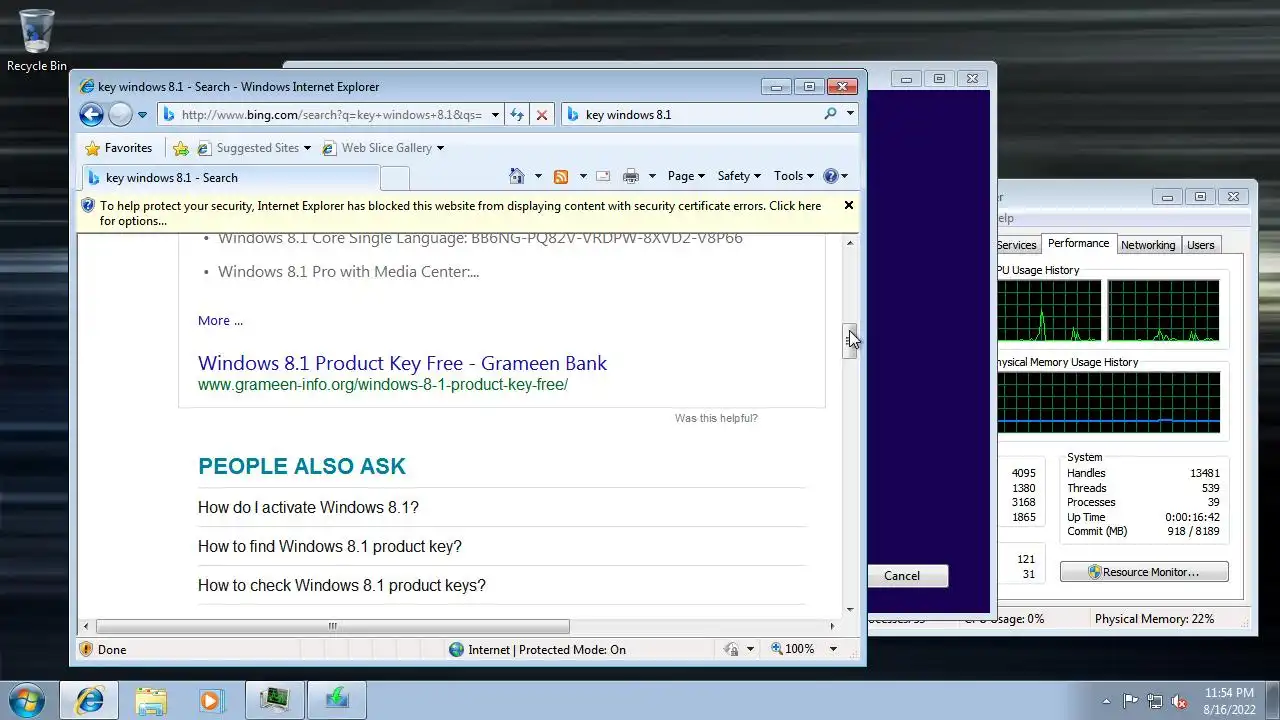Click the Read Mail icon

click(603, 176)
